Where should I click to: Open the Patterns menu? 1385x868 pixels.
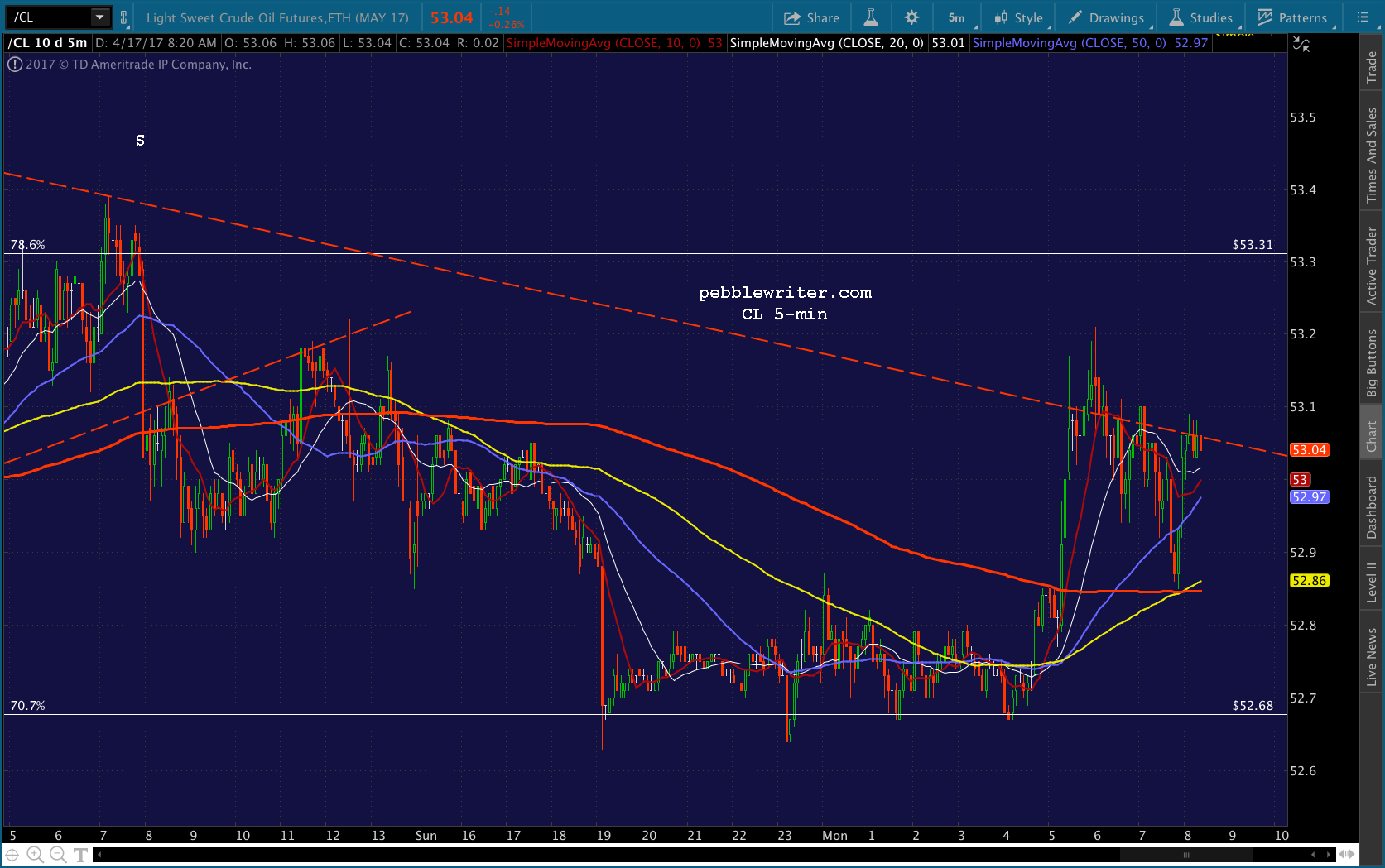(x=1292, y=17)
